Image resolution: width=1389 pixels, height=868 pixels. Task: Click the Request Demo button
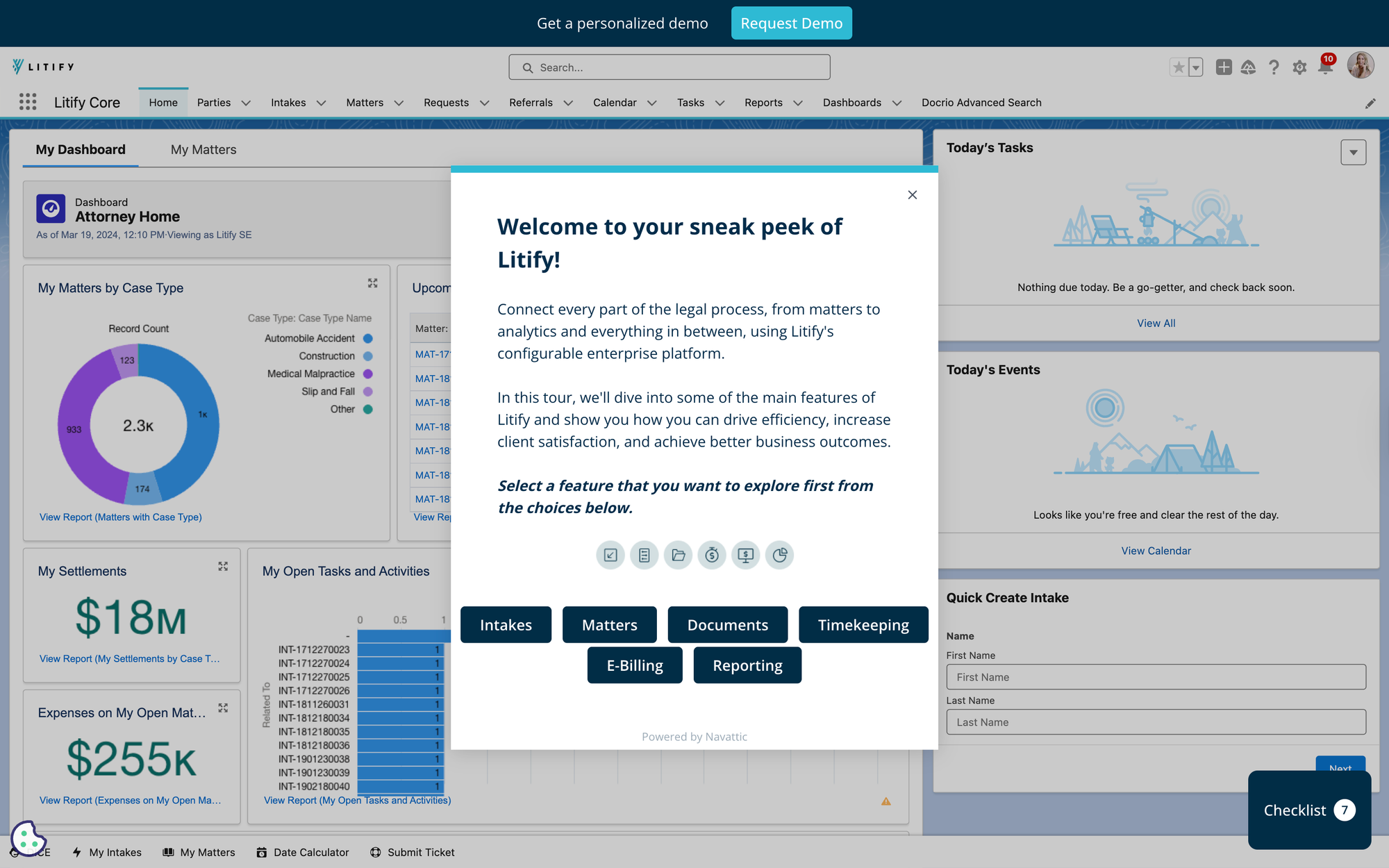[x=791, y=24]
